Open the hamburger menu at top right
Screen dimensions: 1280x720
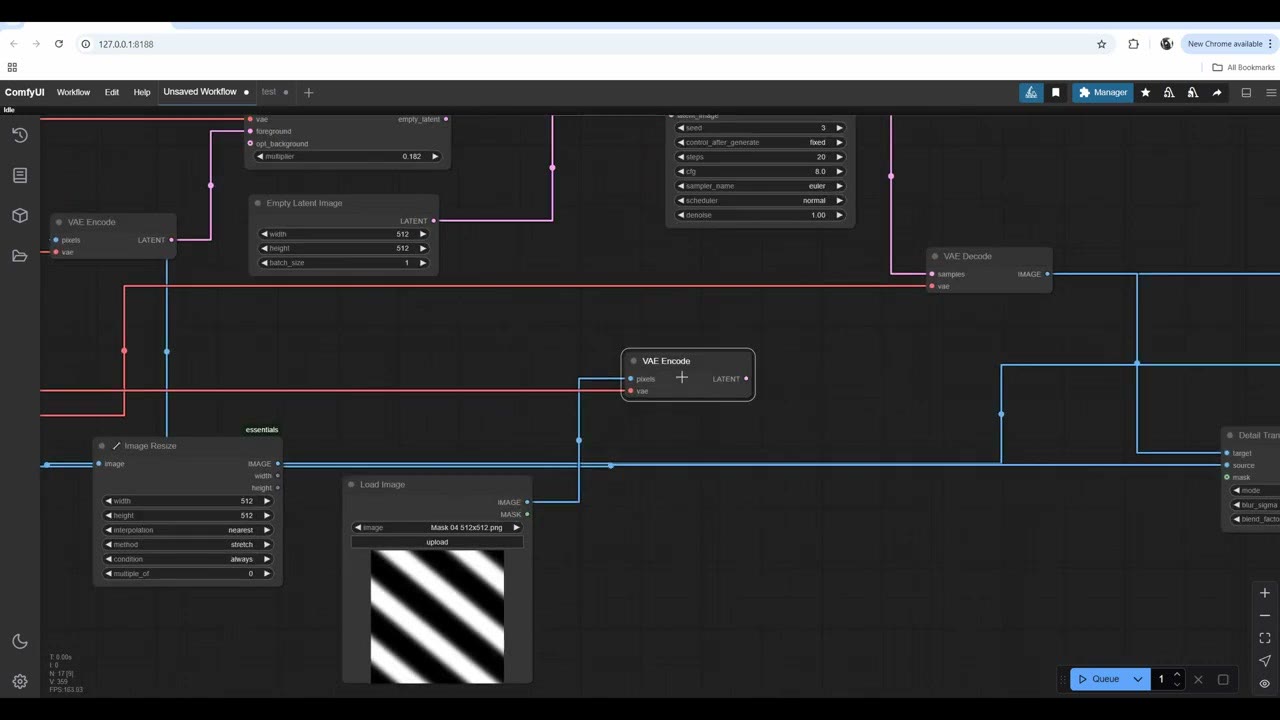point(1271,92)
